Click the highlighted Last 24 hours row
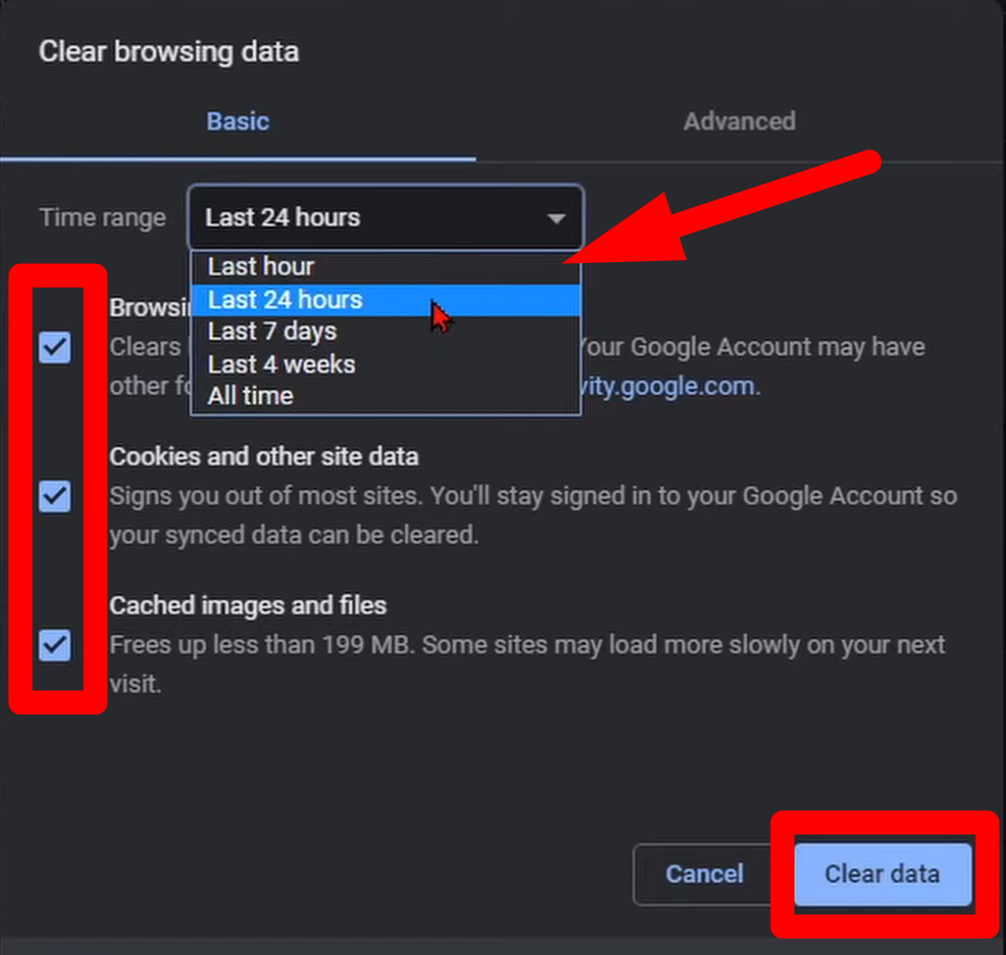 tap(285, 299)
